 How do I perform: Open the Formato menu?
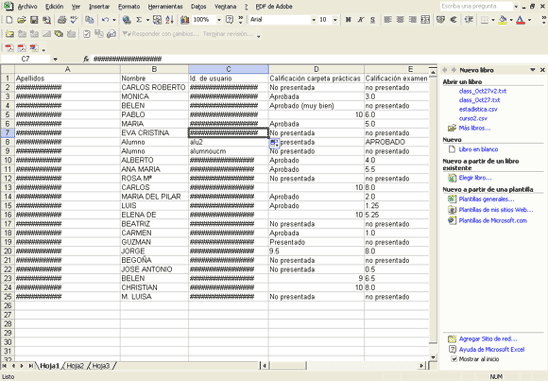(x=129, y=7)
